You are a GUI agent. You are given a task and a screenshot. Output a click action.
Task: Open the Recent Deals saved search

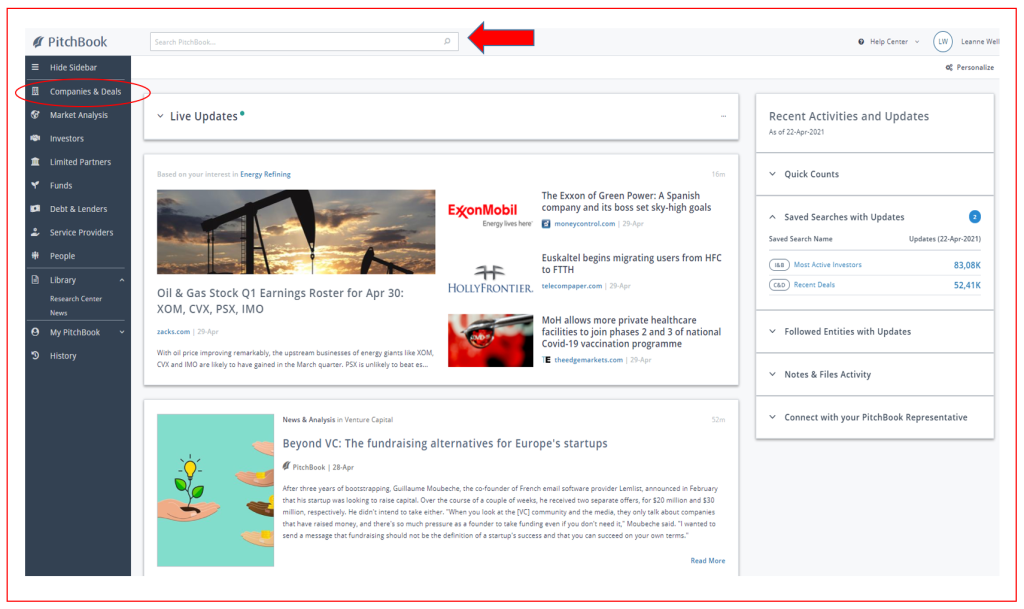coord(814,285)
